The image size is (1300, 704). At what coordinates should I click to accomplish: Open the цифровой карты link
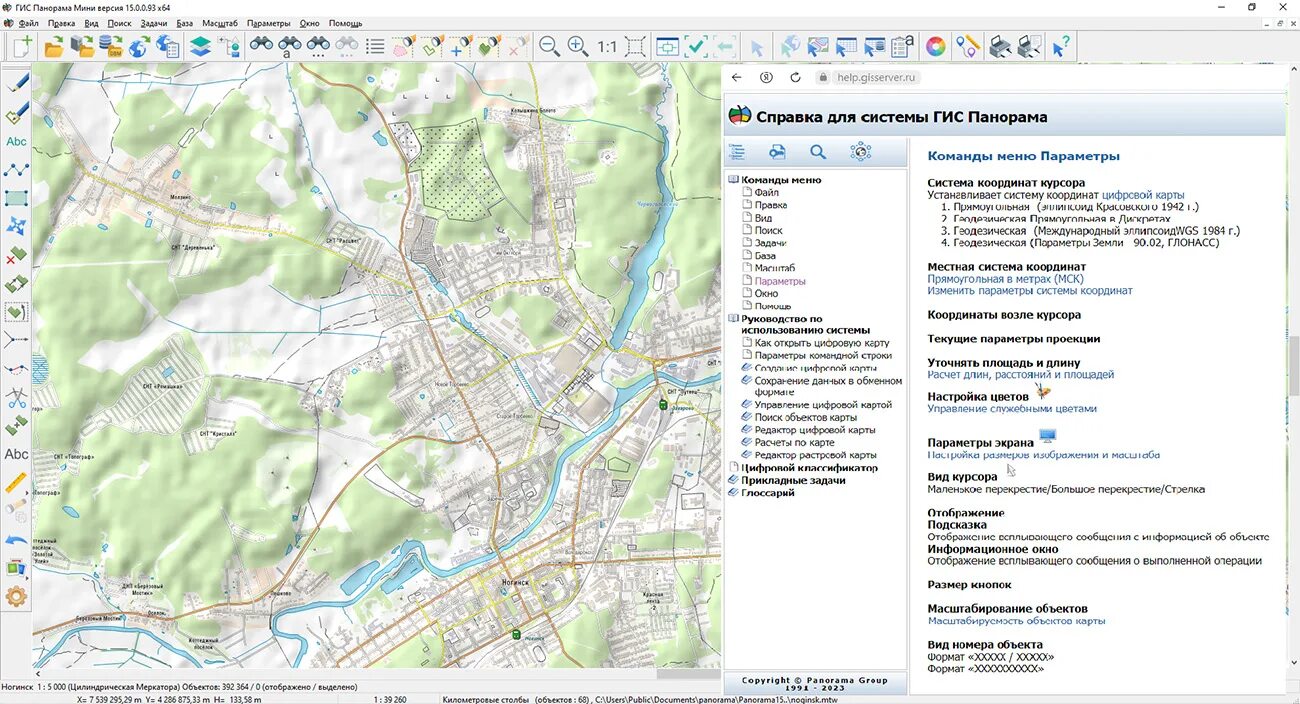1143,195
